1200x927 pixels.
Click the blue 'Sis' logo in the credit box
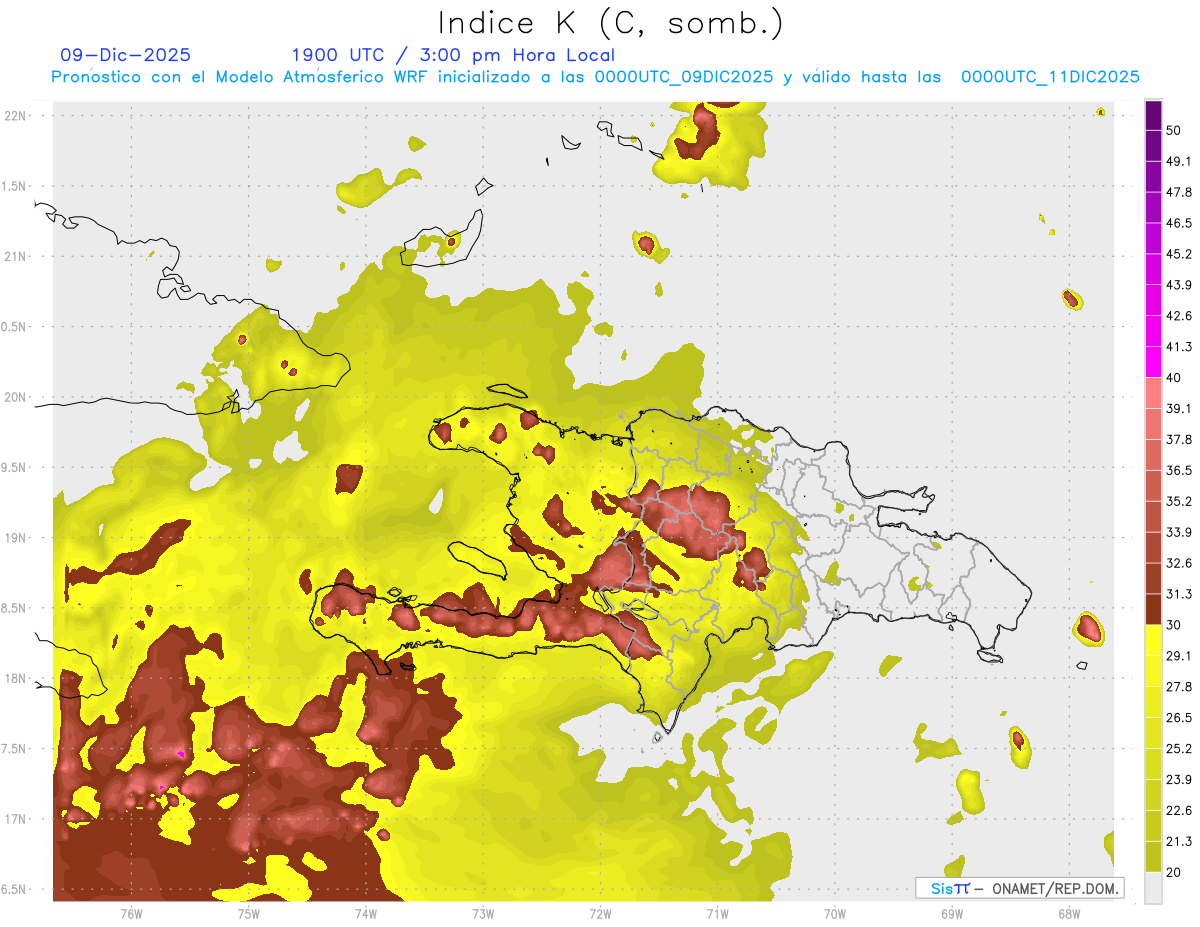click(942, 888)
